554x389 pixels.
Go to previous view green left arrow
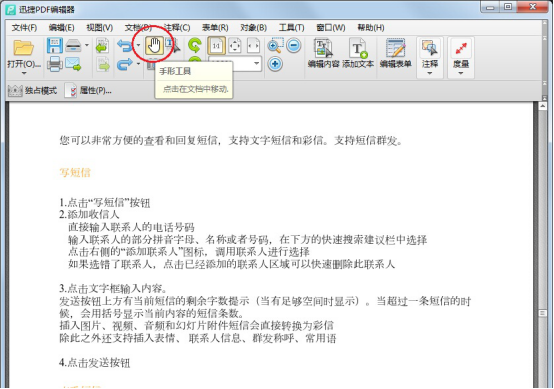coord(102,46)
